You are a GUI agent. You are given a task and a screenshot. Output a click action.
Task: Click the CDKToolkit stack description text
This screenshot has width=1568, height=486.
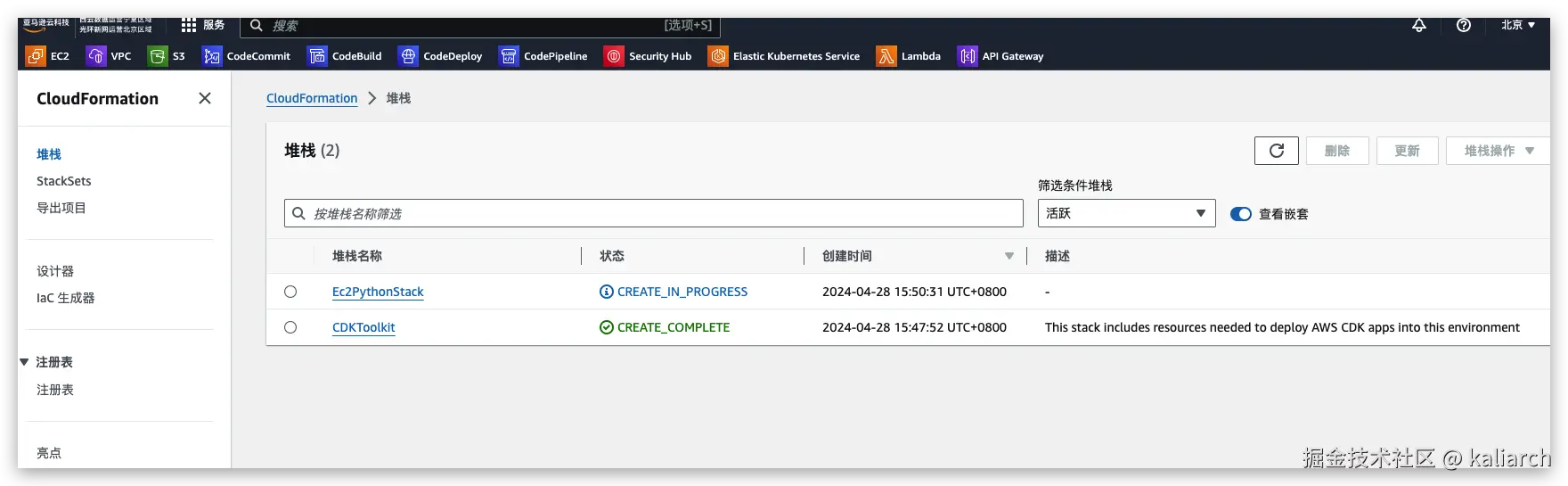[1282, 327]
